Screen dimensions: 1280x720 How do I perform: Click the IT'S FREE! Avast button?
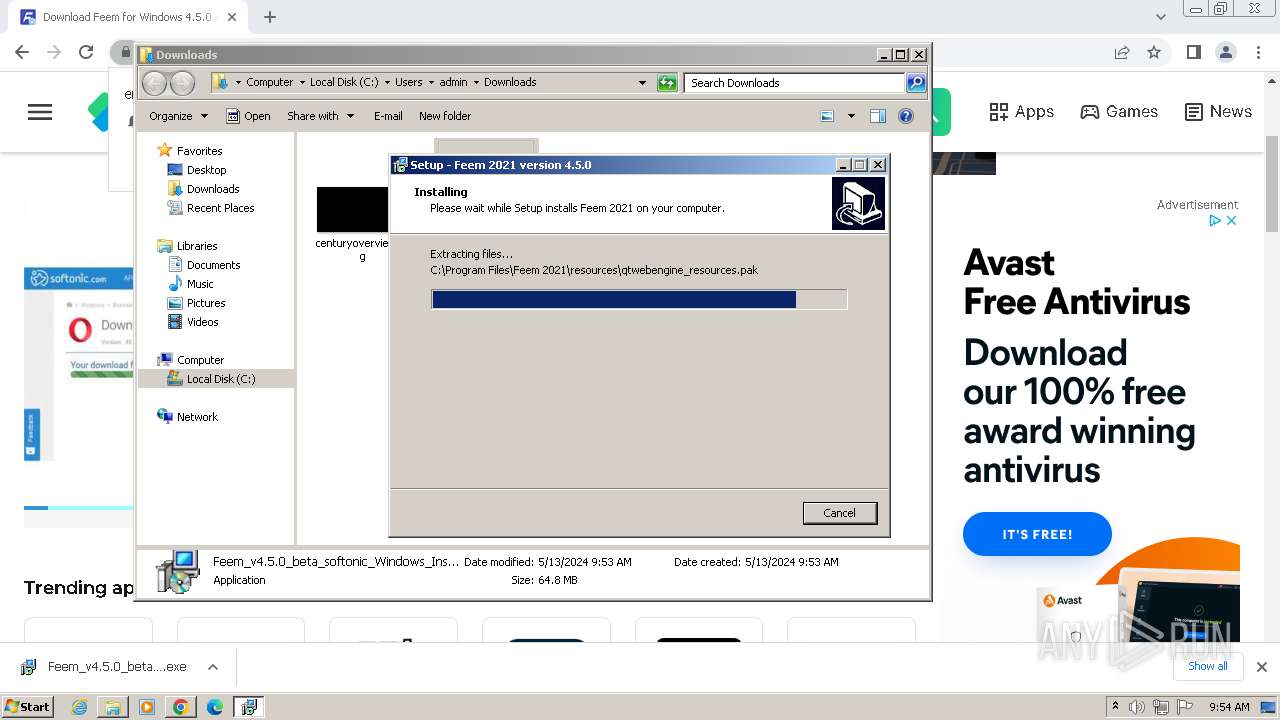click(1037, 534)
